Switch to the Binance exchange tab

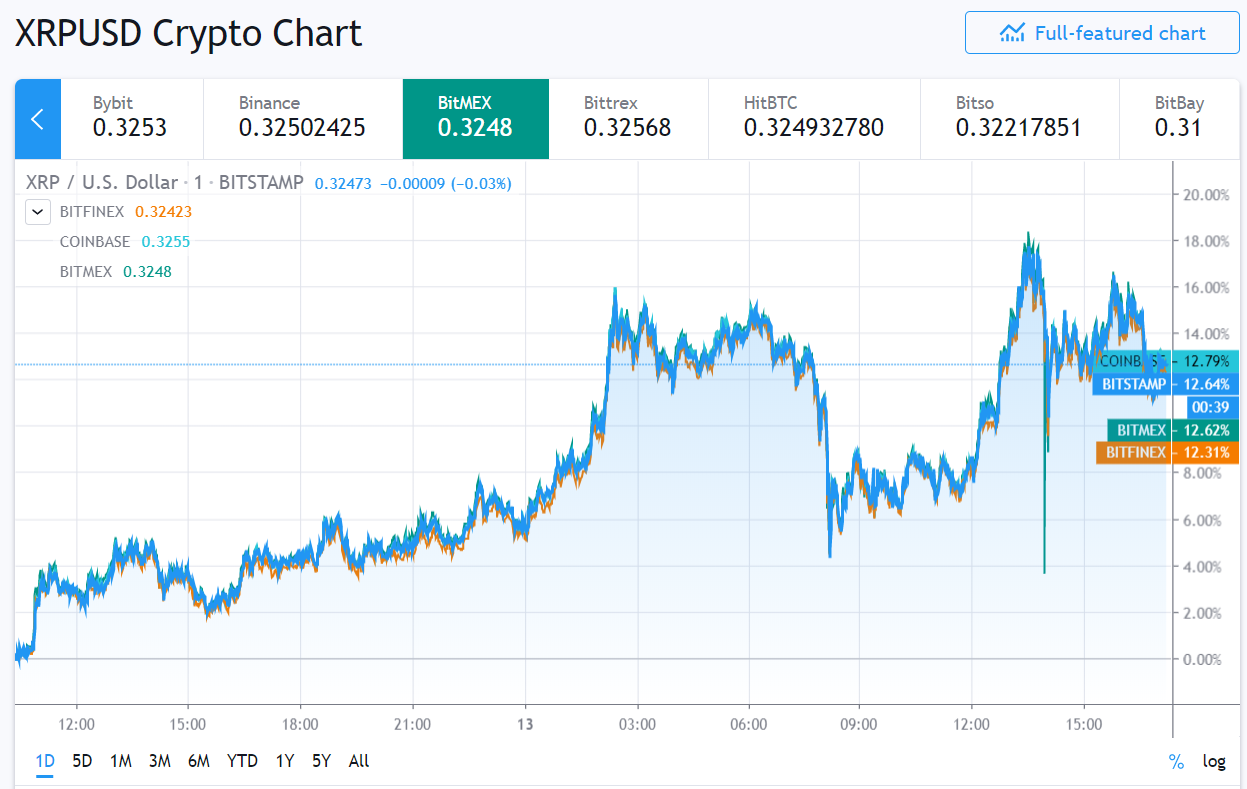click(x=300, y=118)
